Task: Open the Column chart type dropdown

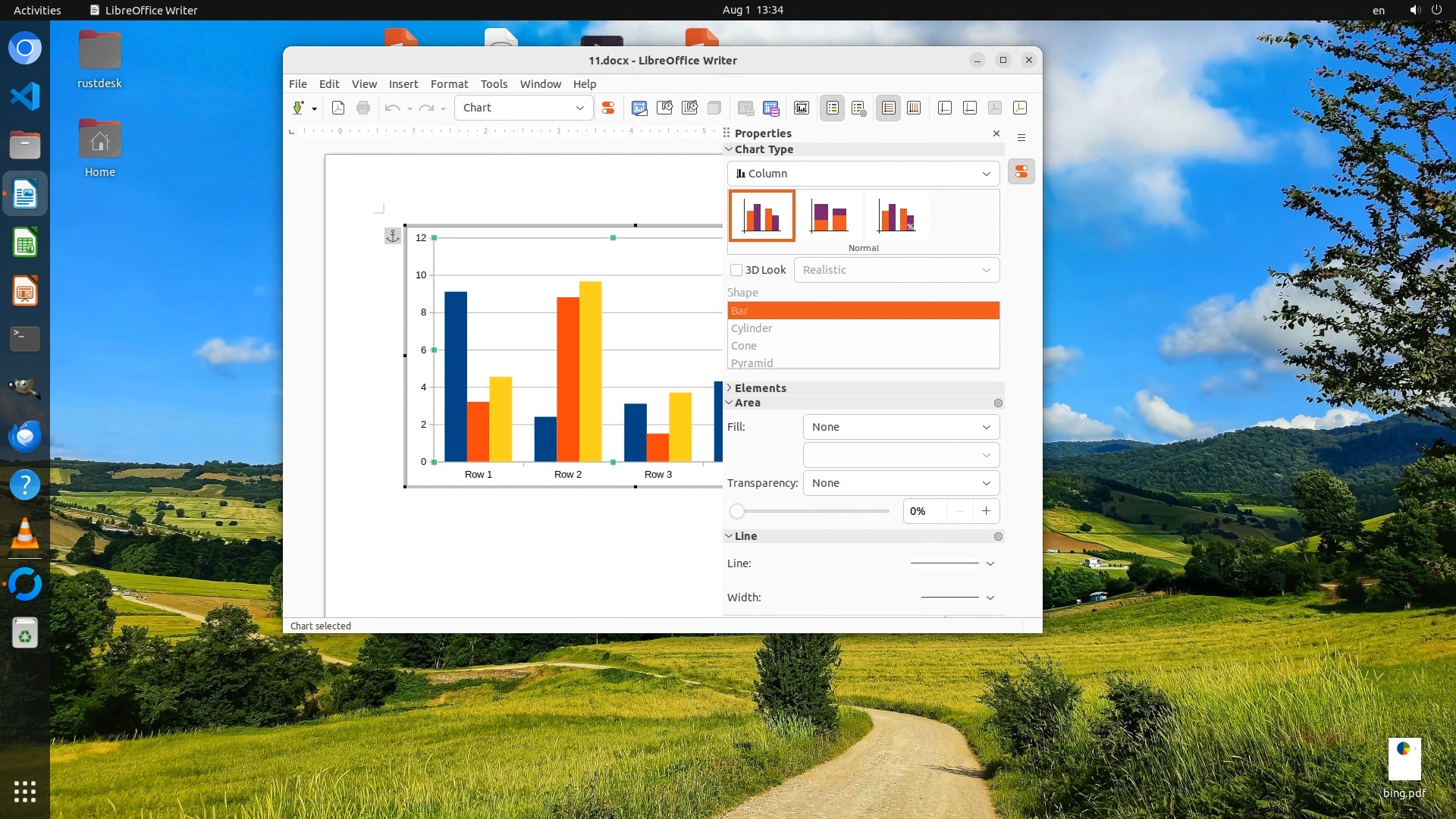Action: [x=863, y=174]
